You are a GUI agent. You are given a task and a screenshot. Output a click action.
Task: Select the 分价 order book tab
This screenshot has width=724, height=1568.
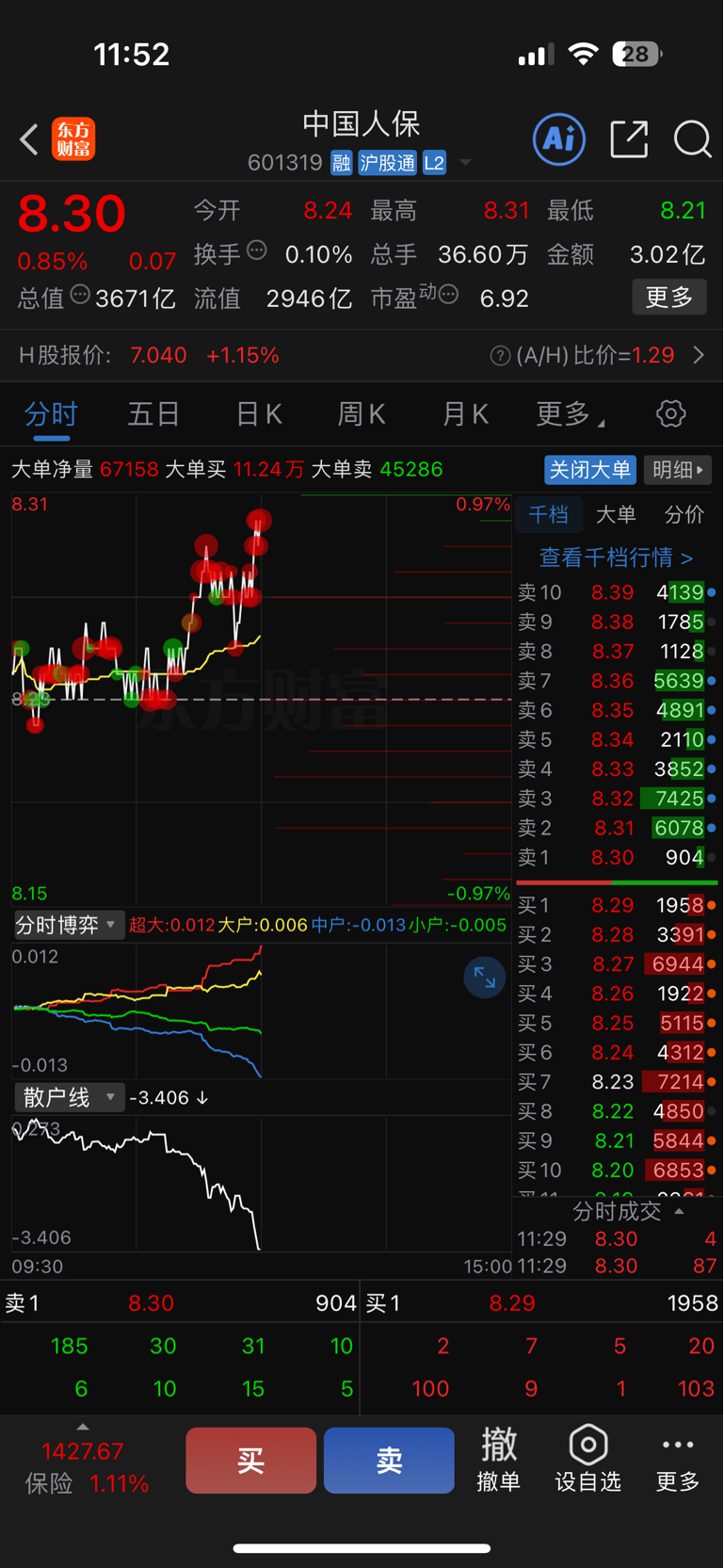click(x=684, y=514)
